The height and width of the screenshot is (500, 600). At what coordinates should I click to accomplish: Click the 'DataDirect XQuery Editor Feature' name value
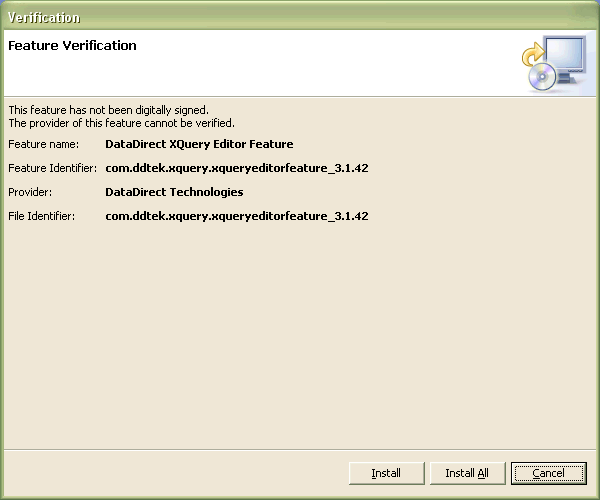199,144
